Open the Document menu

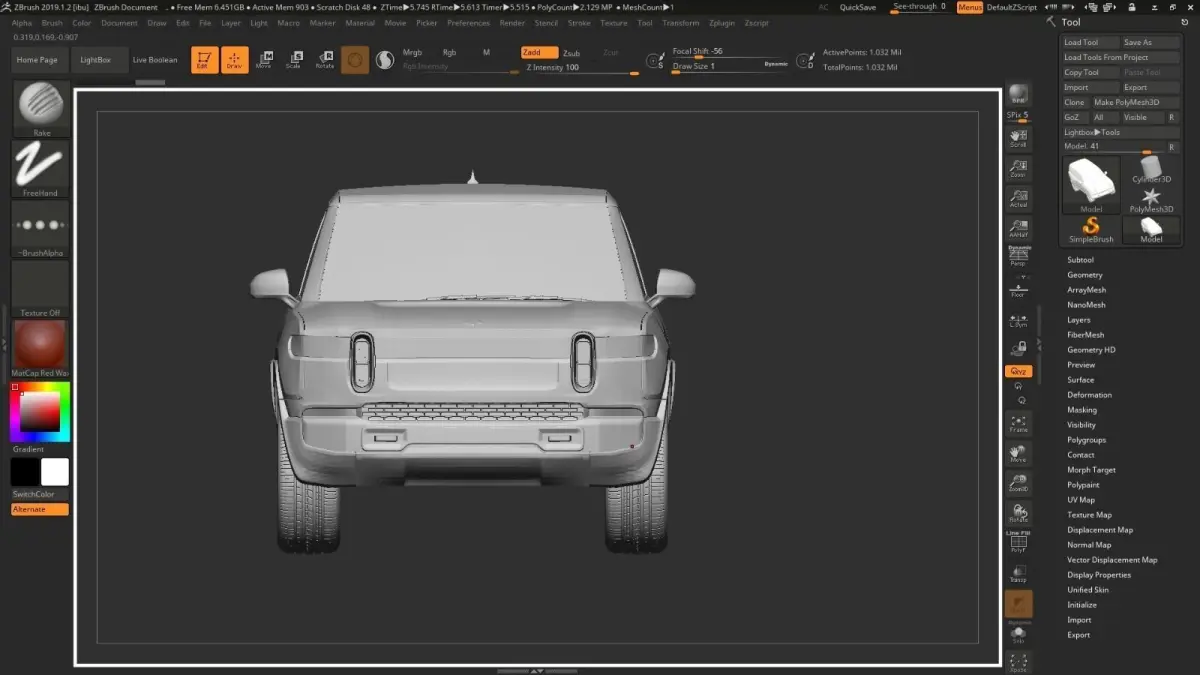point(119,22)
